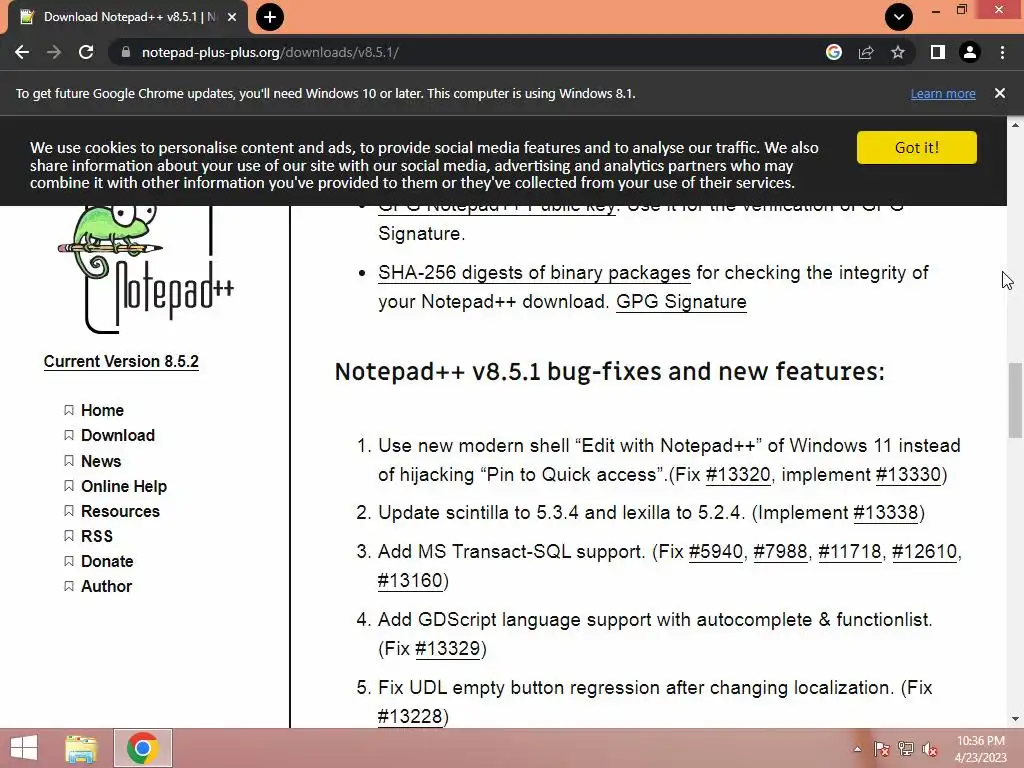The height and width of the screenshot is (768, 1024).
Task: Click the site padlock icon
Action: [126, 52]
